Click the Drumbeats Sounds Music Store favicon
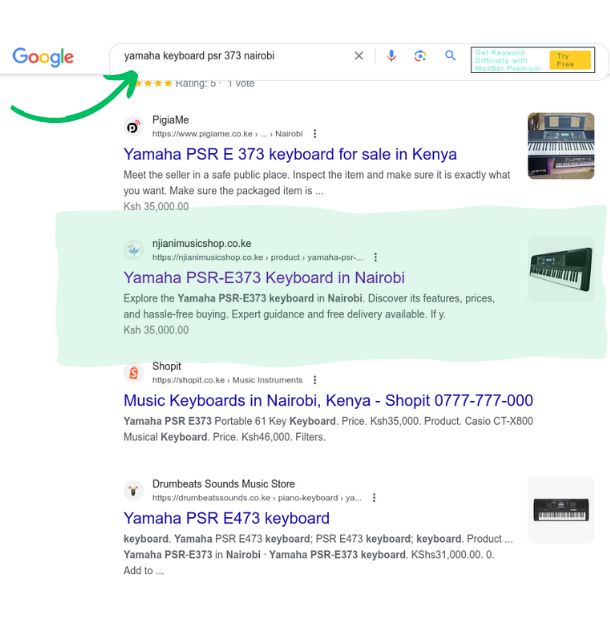Screen dimensions: 610x640 [x=133, y=490]
